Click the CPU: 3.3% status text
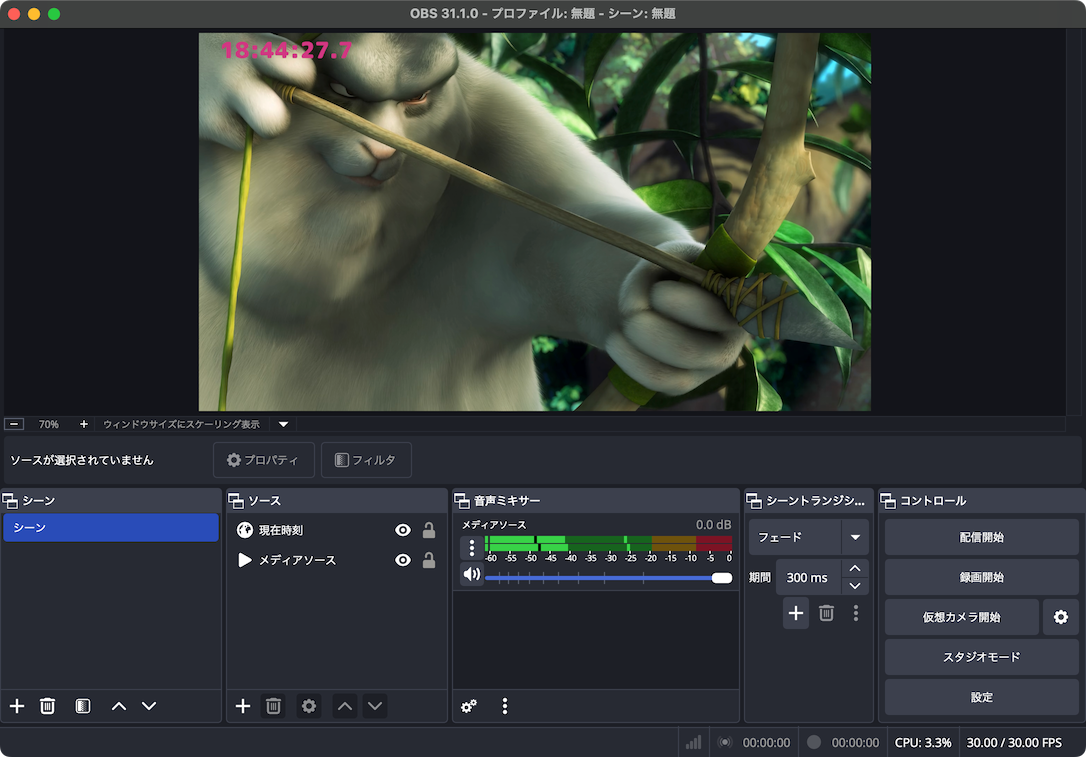Viewport: 1086px width, 757px height. 923,742
